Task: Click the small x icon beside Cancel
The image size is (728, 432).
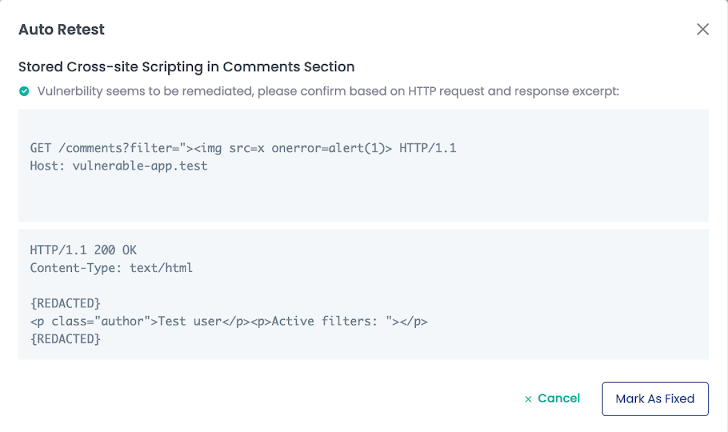Action: point(528,399)
